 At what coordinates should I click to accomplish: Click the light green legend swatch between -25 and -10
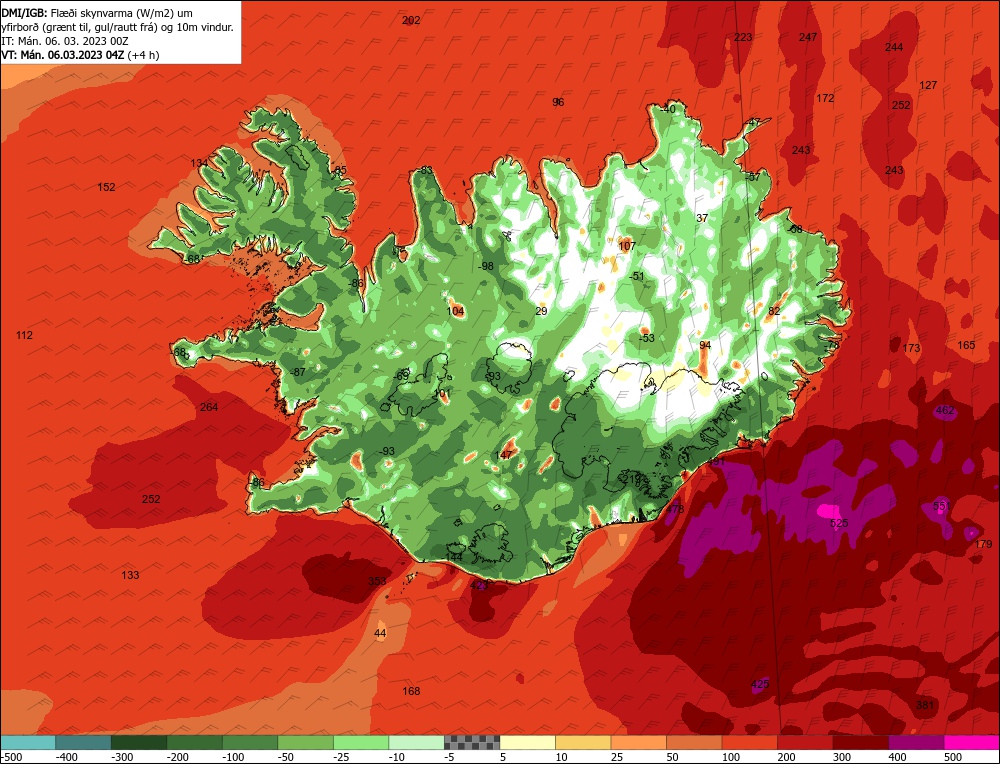pos(361,743)
